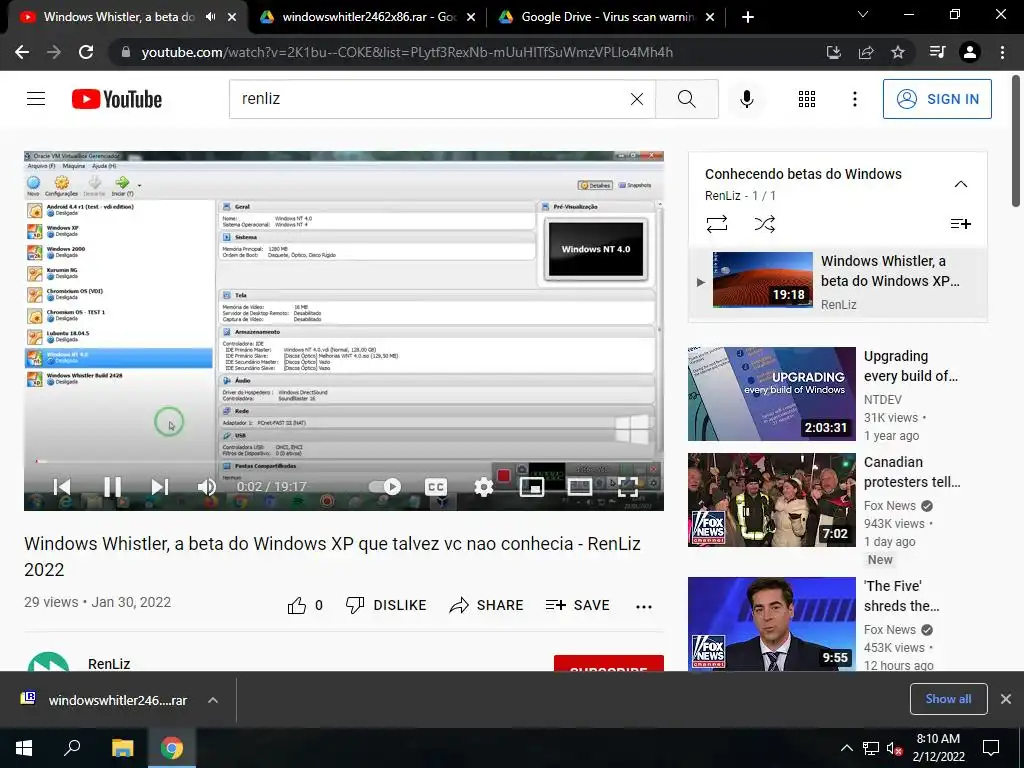Select the Windows Whistler YouTube tab
The image size is (1024, 768).
[119, 17]
